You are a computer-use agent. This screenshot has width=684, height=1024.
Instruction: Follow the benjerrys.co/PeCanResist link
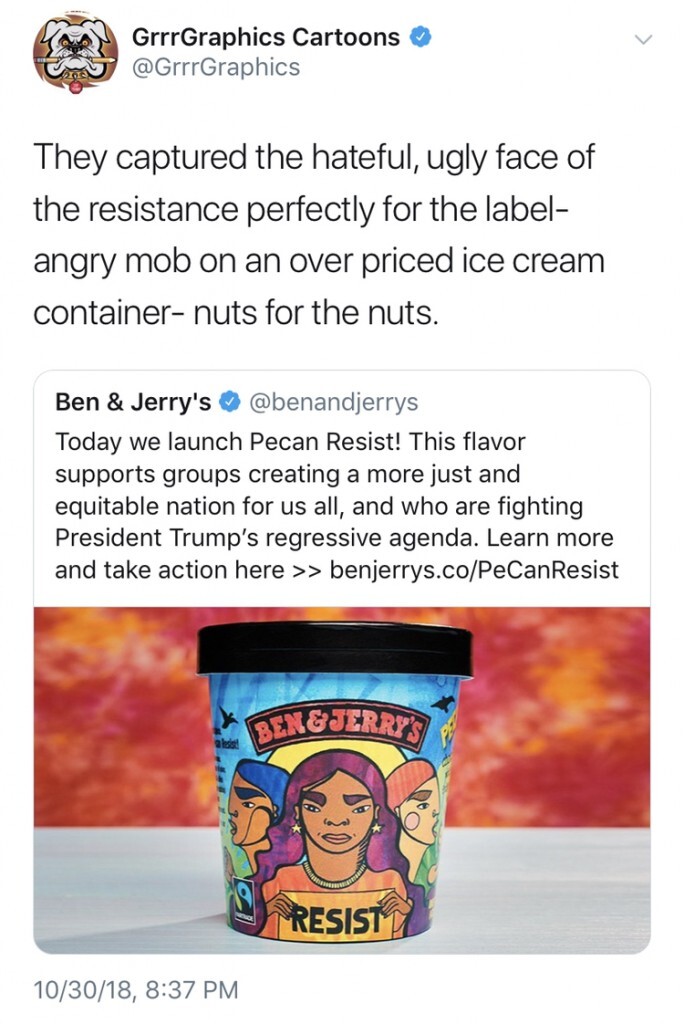[474, 570]
